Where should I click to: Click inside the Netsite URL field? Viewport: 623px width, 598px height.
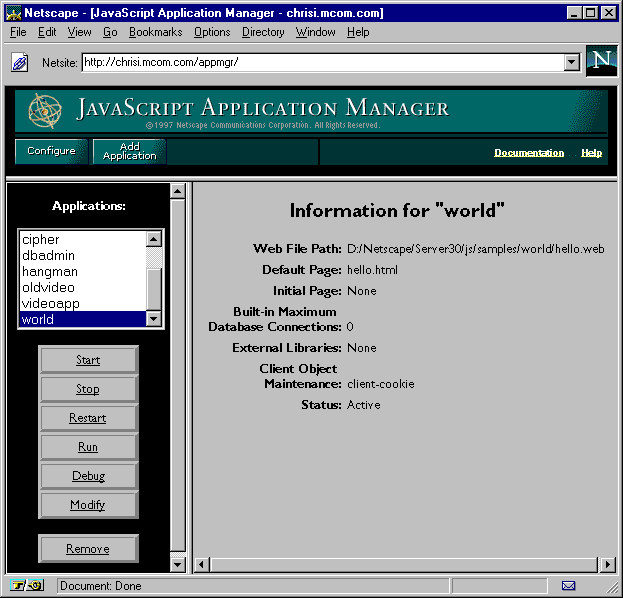(x=320, y=62)
